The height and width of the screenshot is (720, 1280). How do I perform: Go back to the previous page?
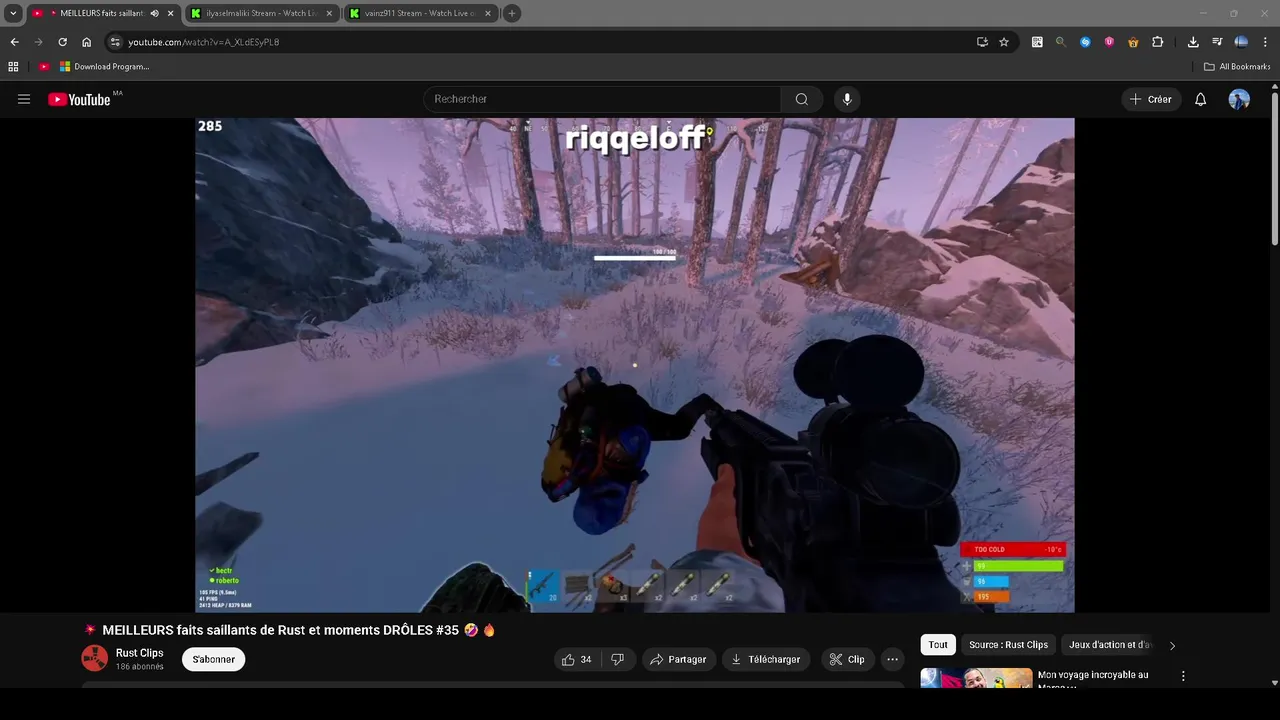pos(14,42)
